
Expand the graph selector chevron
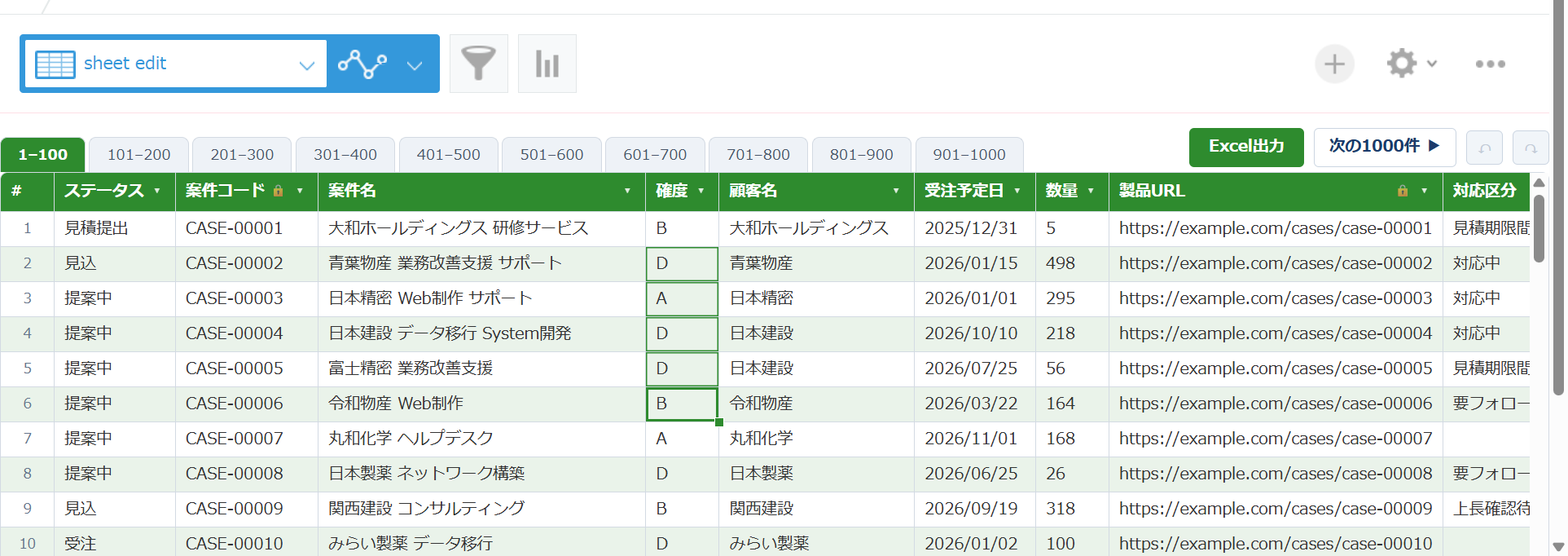(x=415, y=65)
